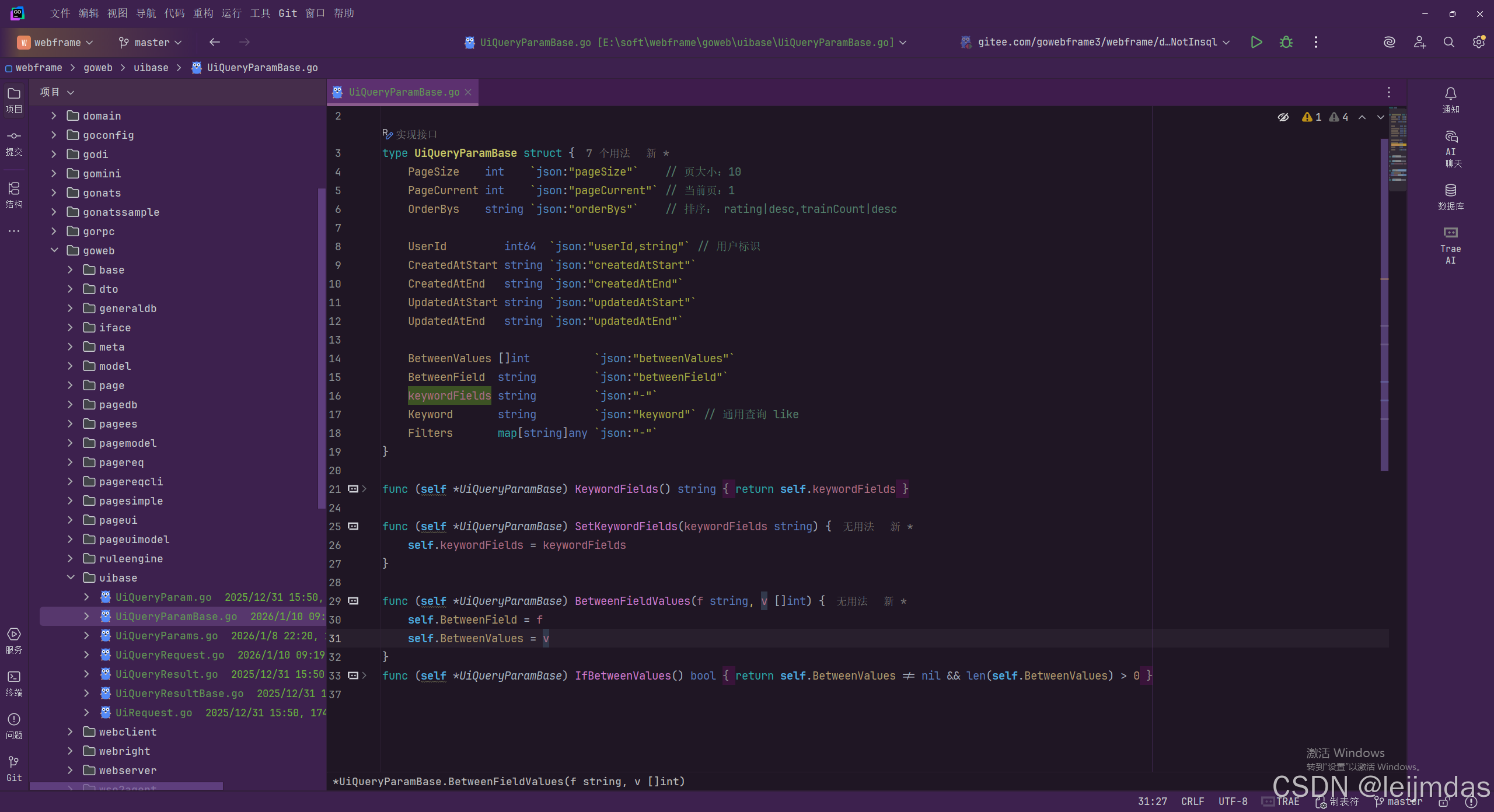Toggle the inspection highlighting eye icon
1494x812 pixels.
tap(1283, 117)
